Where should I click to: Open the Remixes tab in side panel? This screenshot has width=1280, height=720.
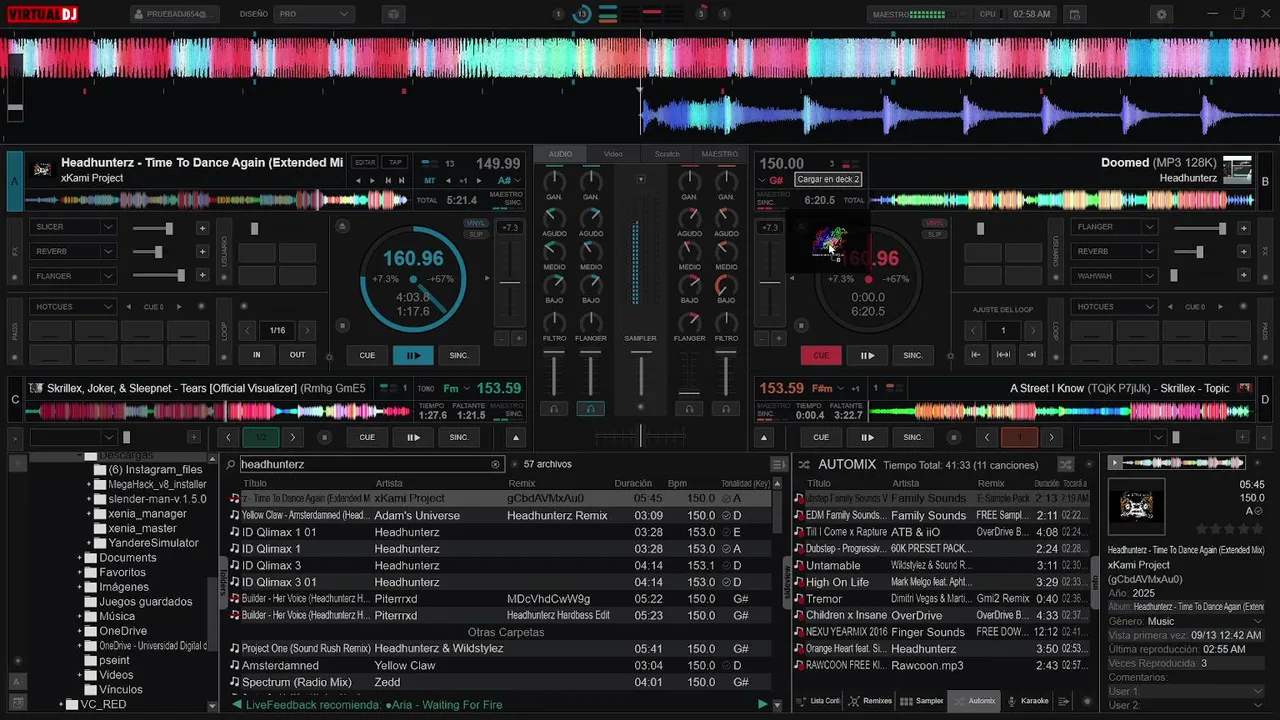[870, 701]
